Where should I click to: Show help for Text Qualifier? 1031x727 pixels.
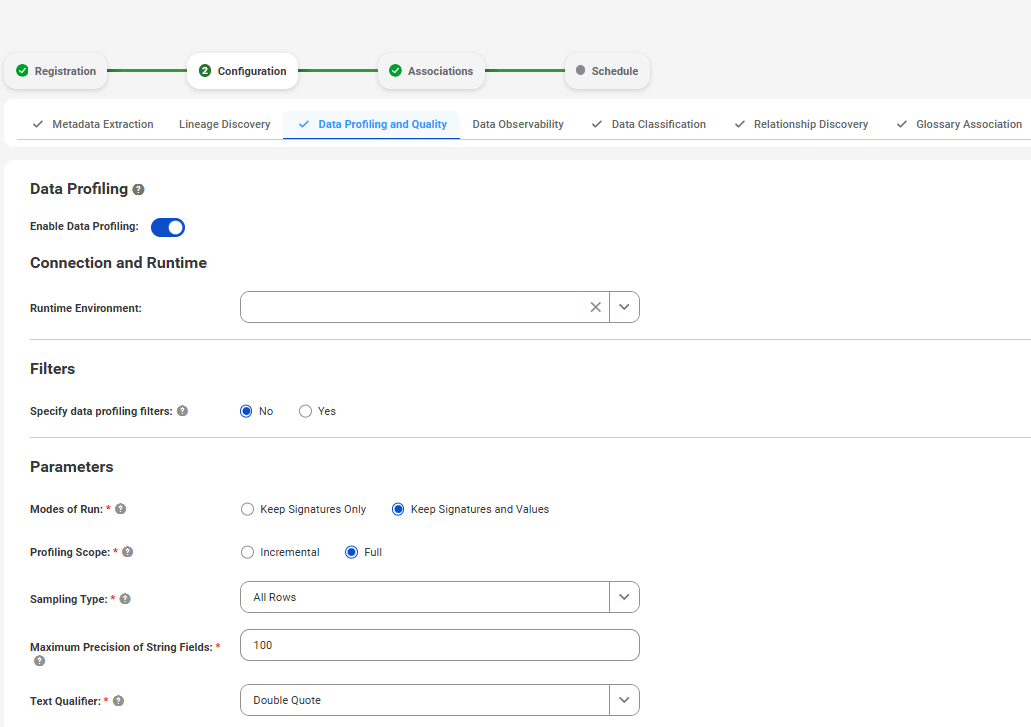click(118, 701)
